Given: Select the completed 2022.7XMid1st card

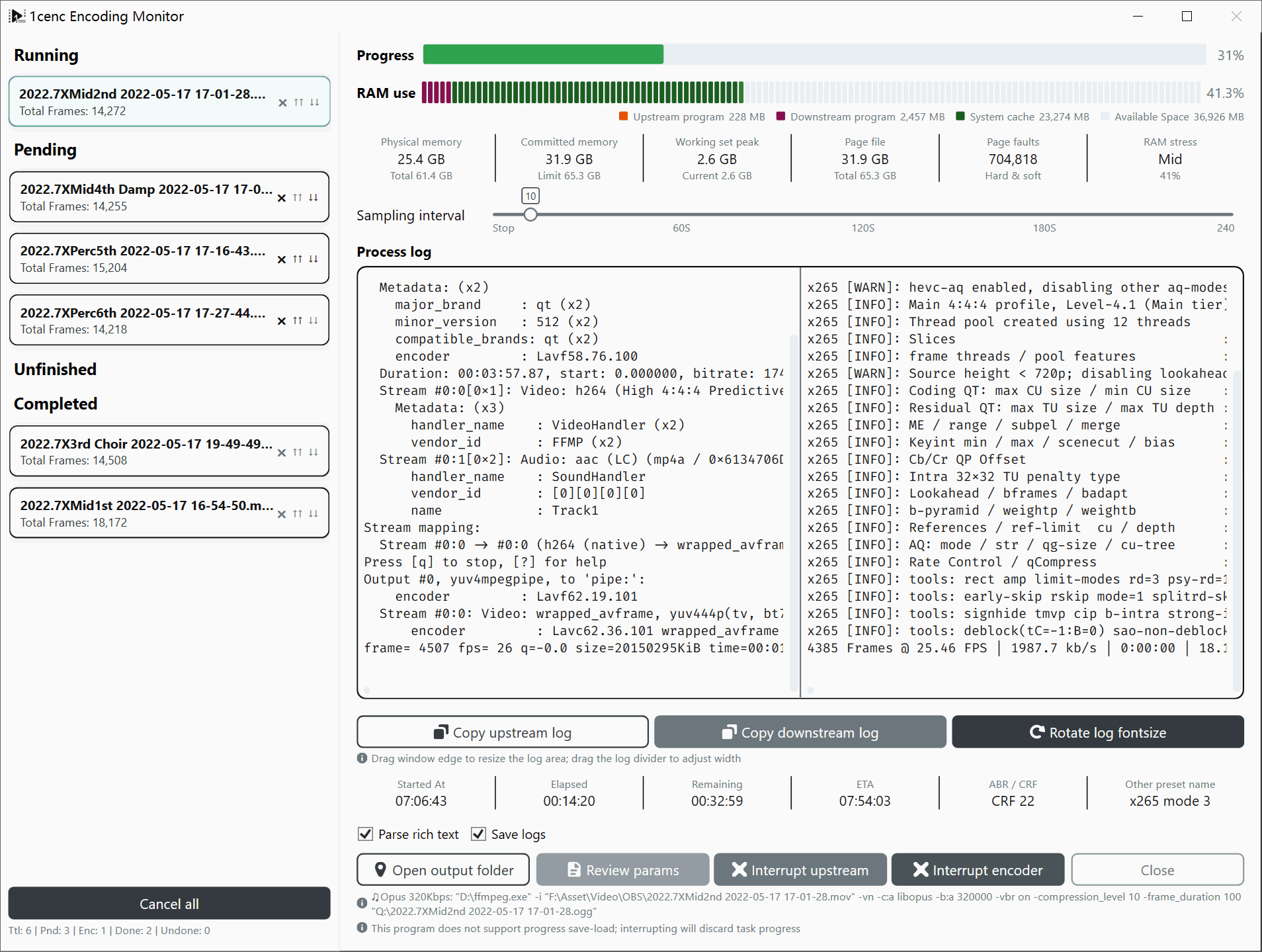Looking at the screenshot, I should [169, 513].
